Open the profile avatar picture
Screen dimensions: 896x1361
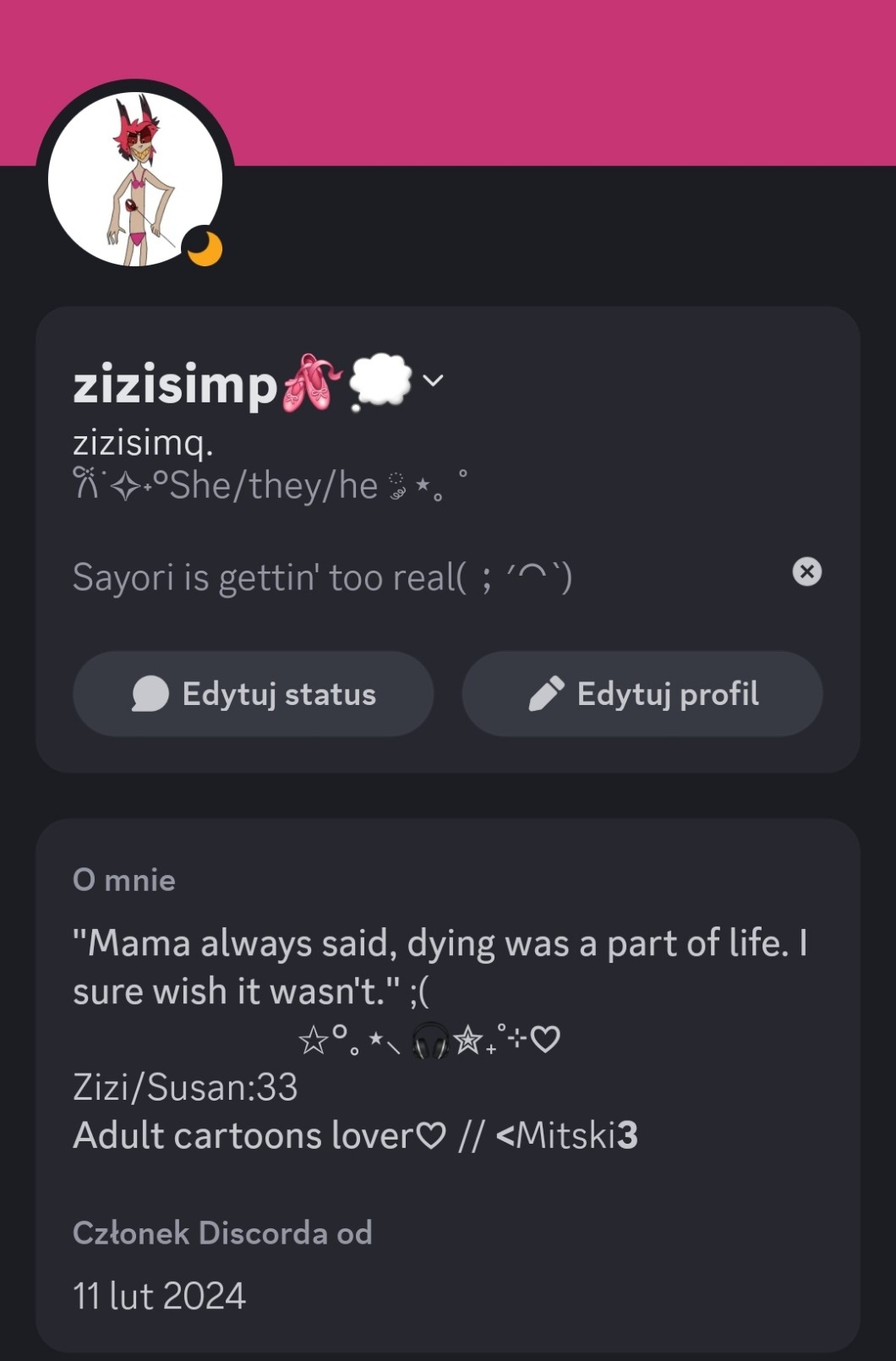click(135, 179)
